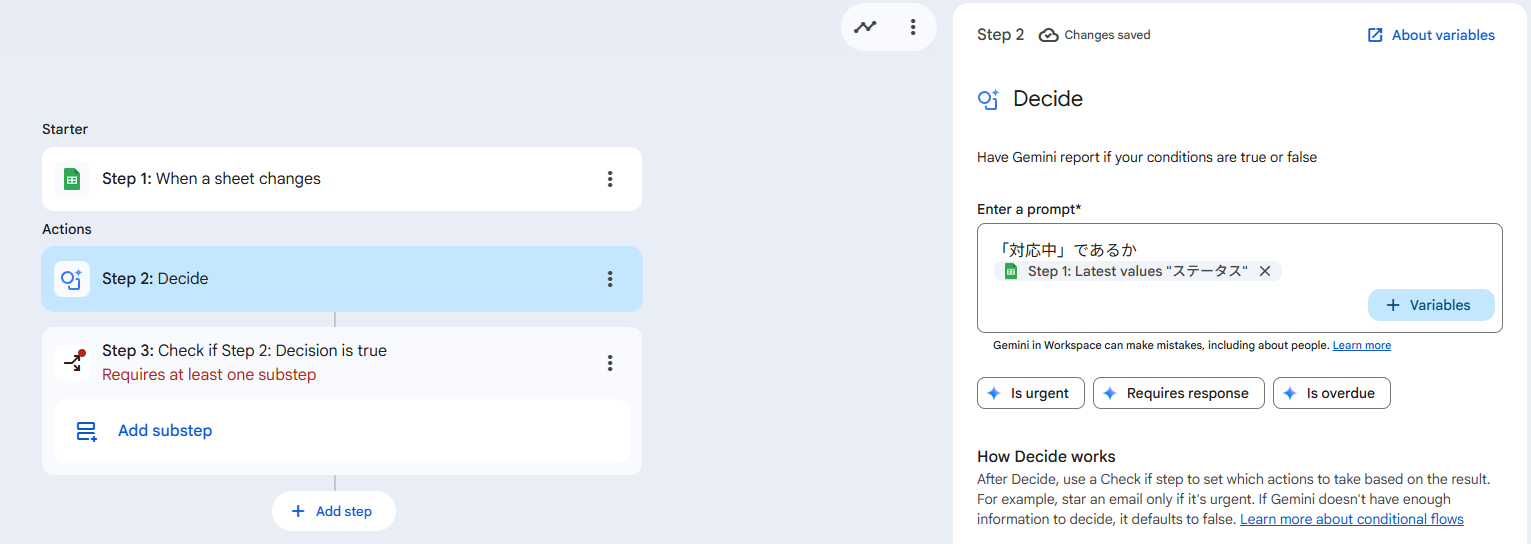Click the Check if branch icon on Step 3

[x=73, y=362]
